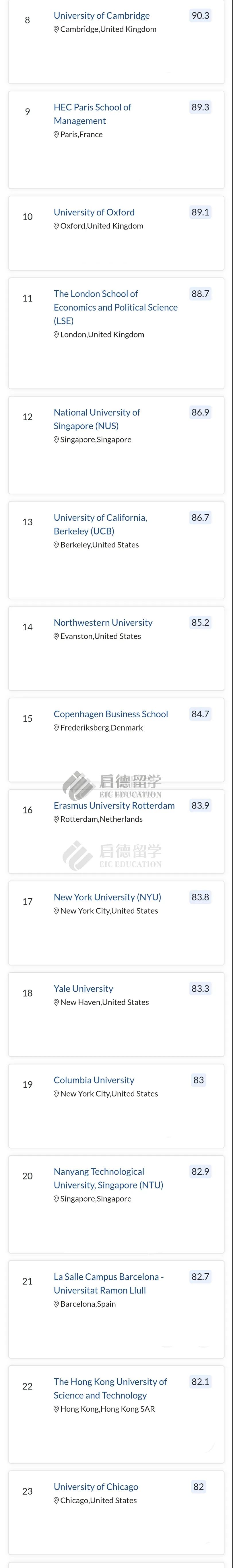This screenshot has width=233, height=1568.
Task: Click location pin icon beside Oxford, United Kingdom
Action: pyautogui.click(x=57, y=226)
